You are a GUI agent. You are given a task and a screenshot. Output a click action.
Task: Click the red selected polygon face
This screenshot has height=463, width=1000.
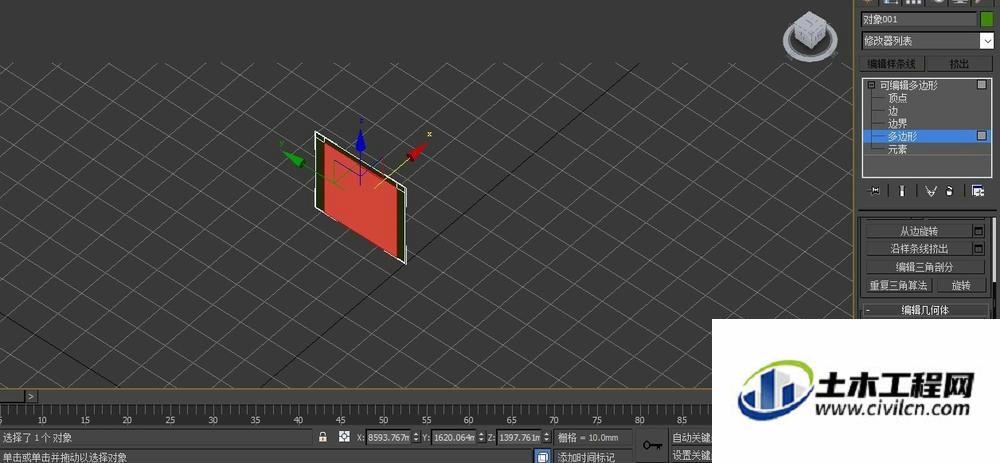tap(360, 201)
